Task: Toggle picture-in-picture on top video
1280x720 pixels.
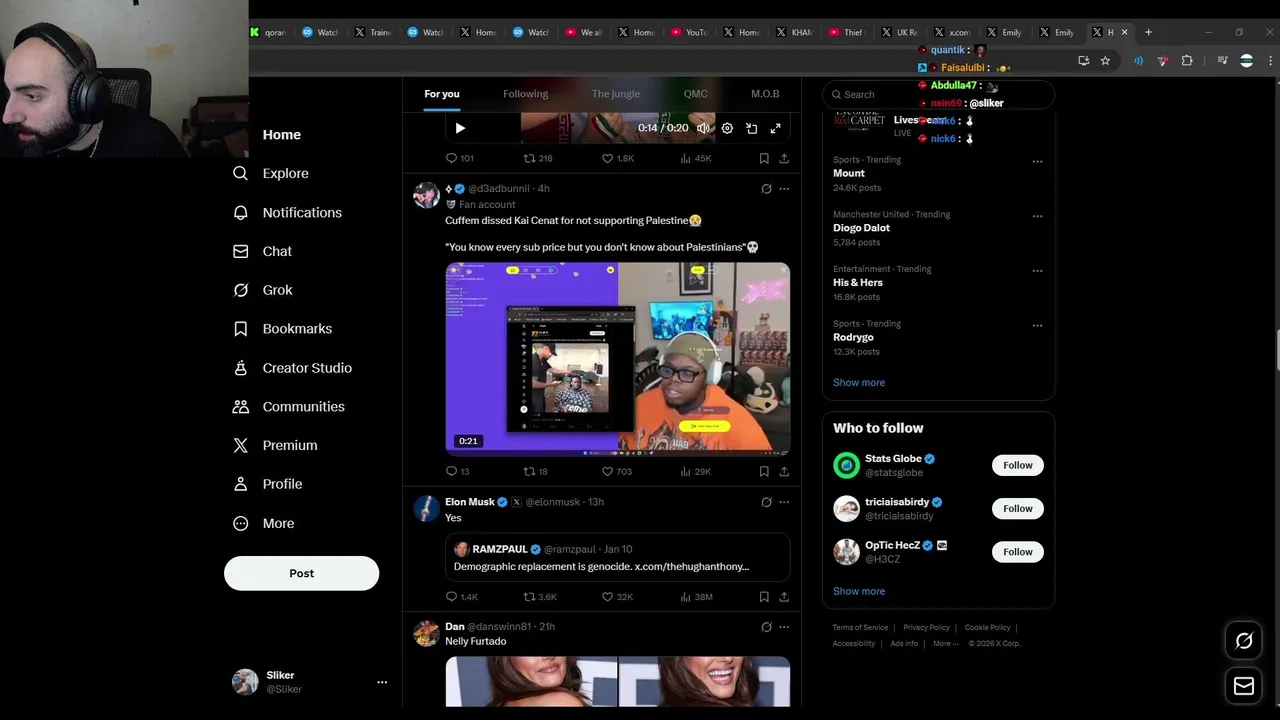Action: (751, 128)
